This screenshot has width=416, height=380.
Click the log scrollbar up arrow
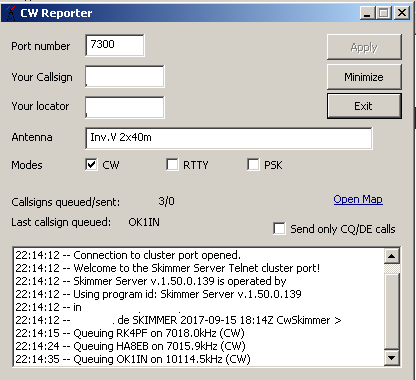tap(391, 256)
